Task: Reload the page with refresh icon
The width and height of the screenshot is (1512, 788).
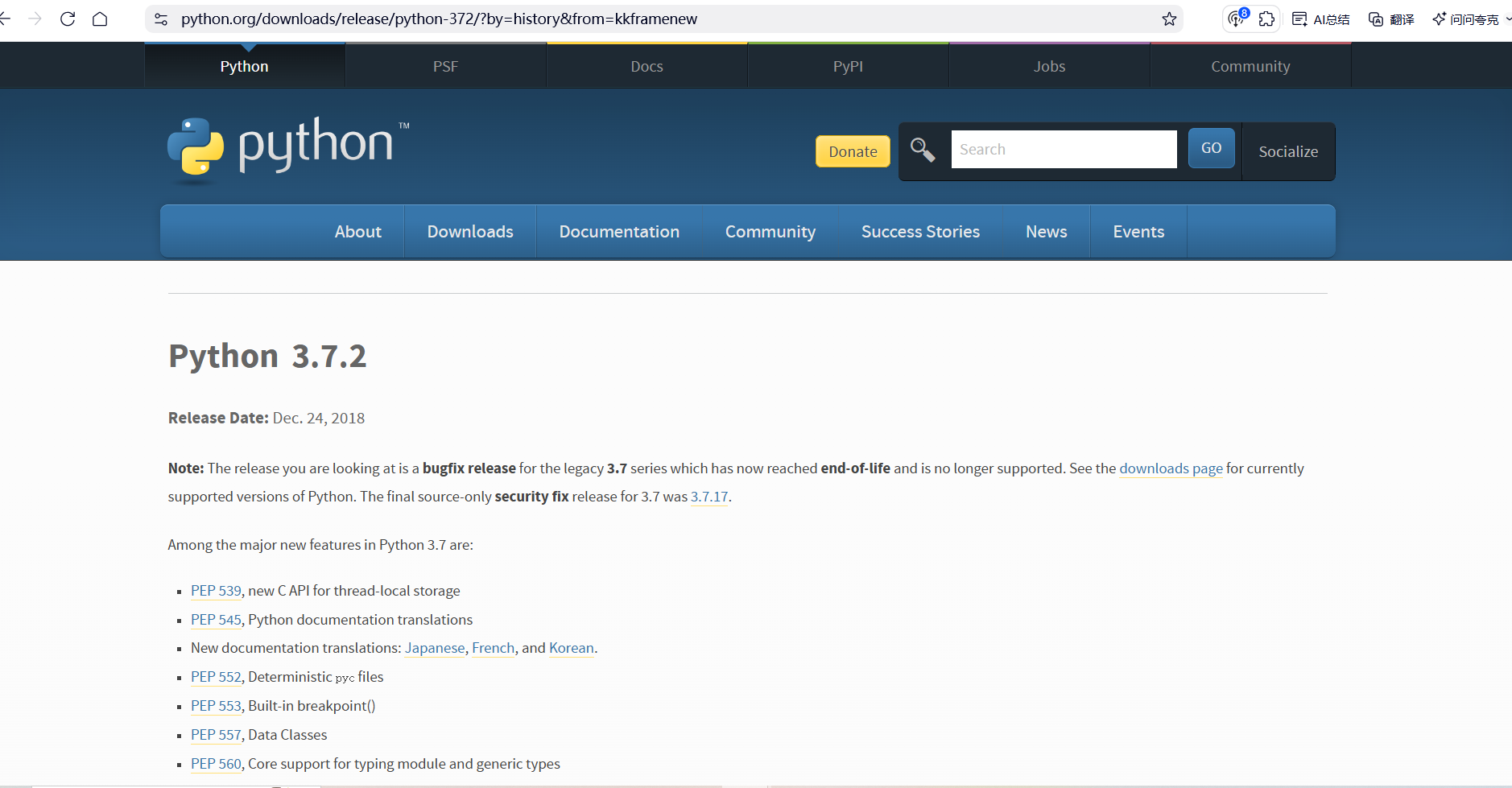Action: coord(68,19)
